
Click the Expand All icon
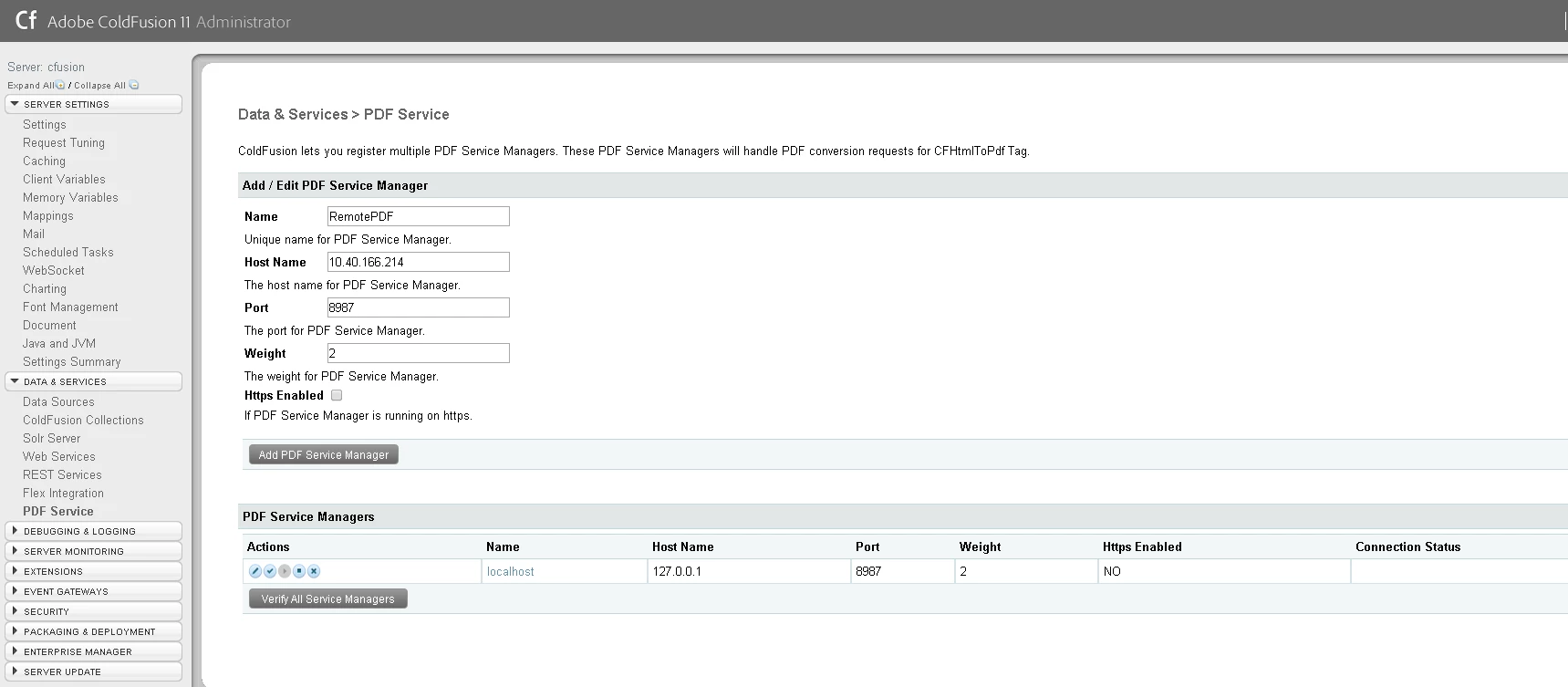click(60, 85)
